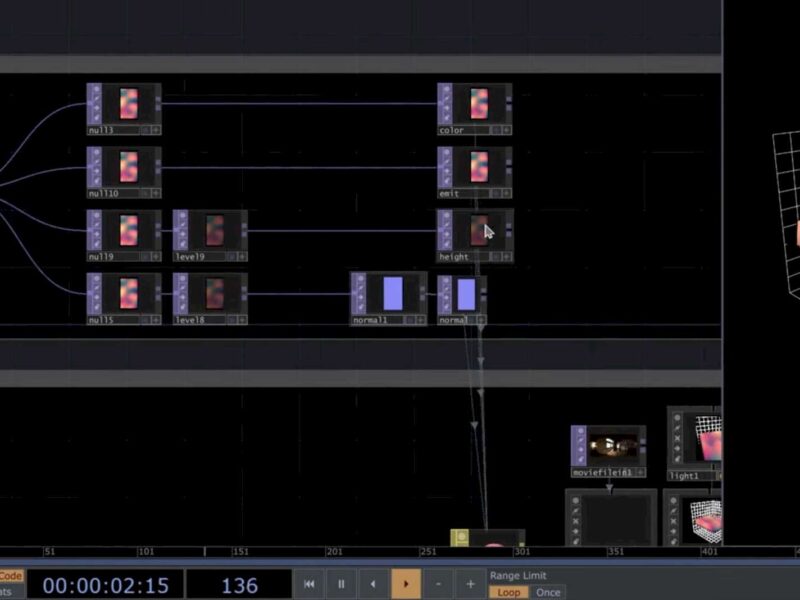Screen dimensions: 800x600
Task: Toggle Bypass arrow flag on normal1 node
Action: coord(361,297)
